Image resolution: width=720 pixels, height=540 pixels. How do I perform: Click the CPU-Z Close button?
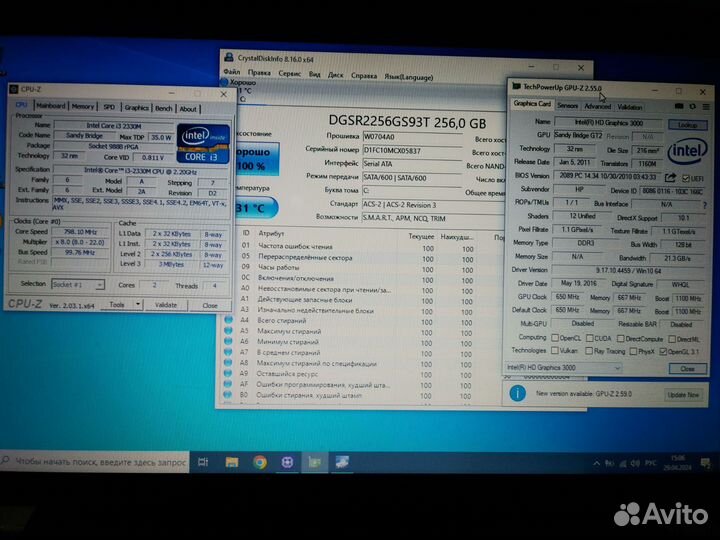(x=210, y=305)
